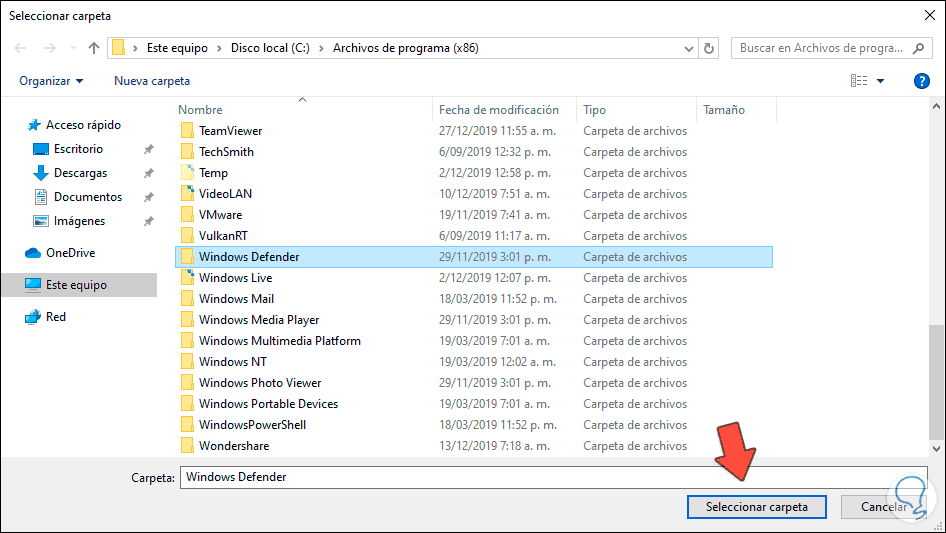This screenshot has height=533, width=946.
Task: Click Windows Photo Viewer folder name
Action: coord(260,383)
